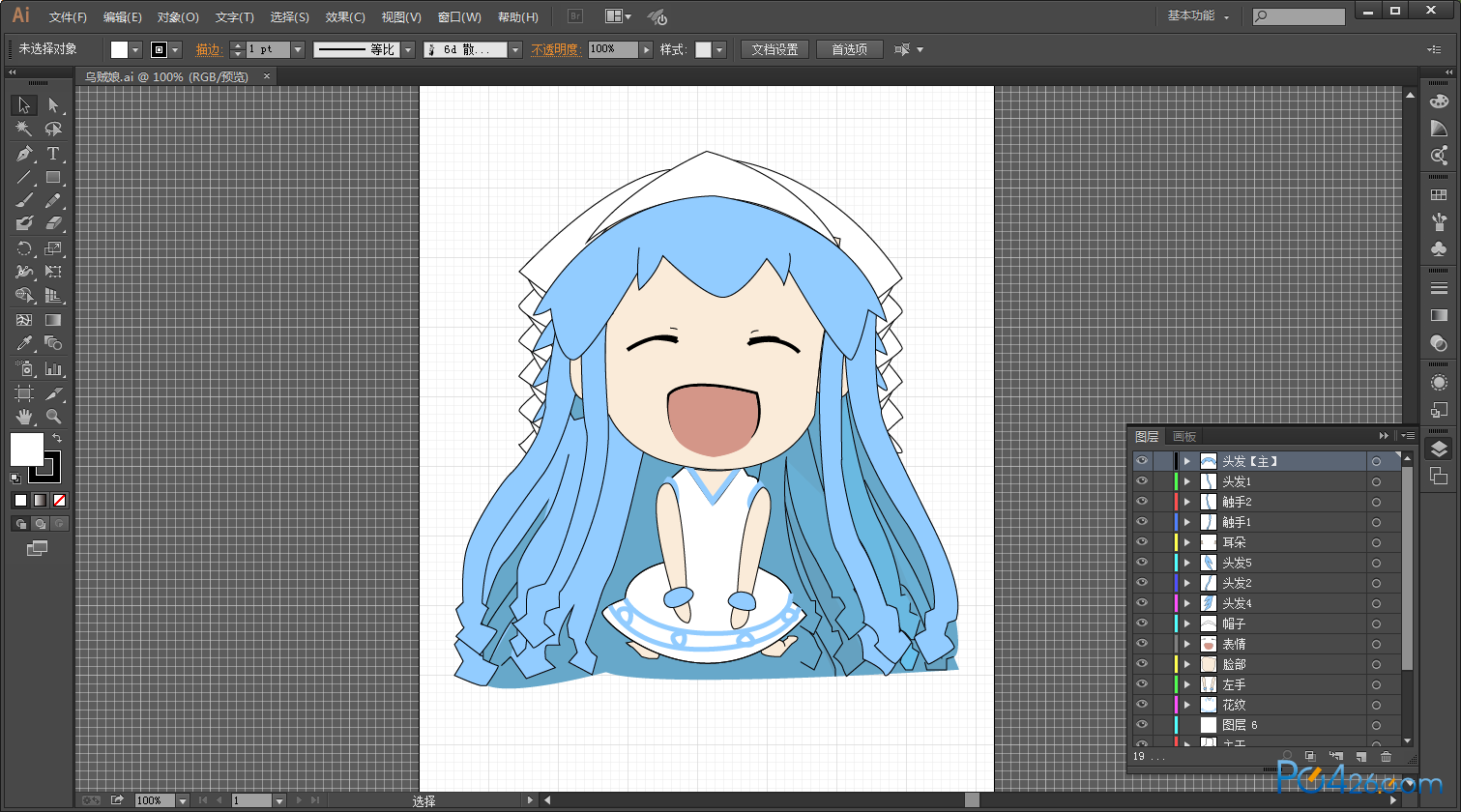The width and height of the screenshot is (1461, 812).
Task: Select the Artboard tool
Action: [x=24, y=392]
